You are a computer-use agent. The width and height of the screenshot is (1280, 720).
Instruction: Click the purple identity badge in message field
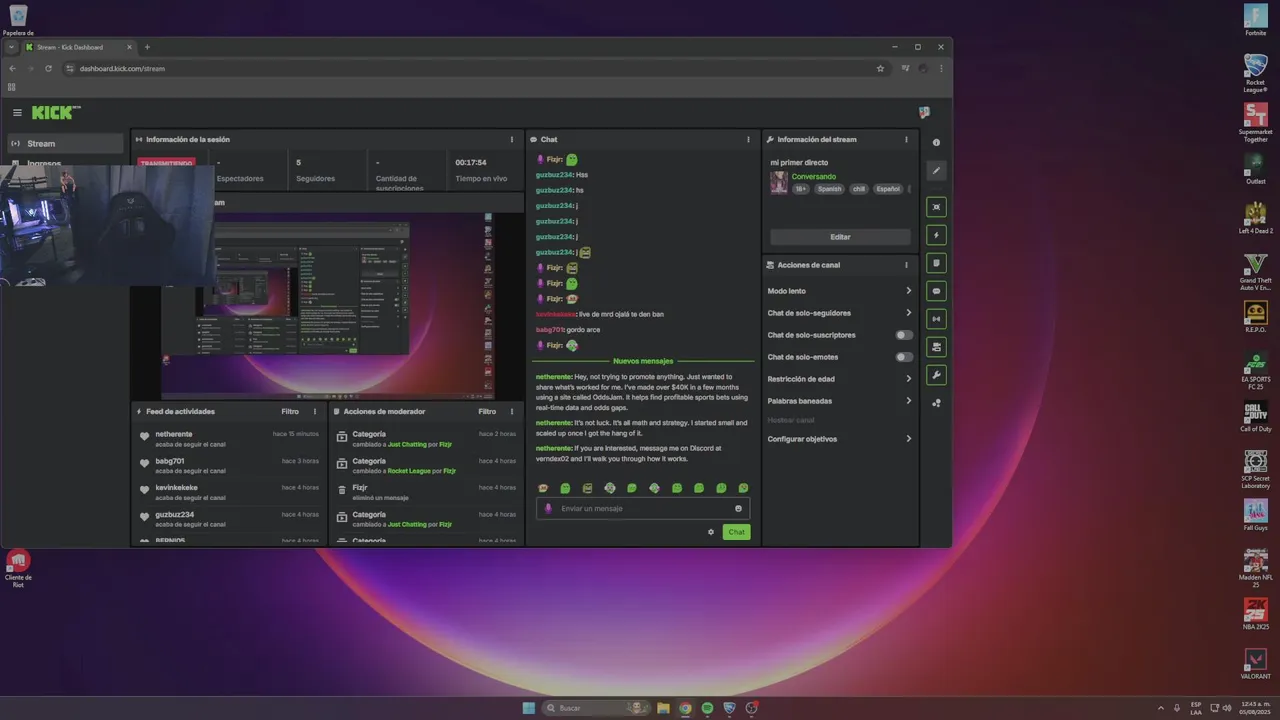click(548, 508)
